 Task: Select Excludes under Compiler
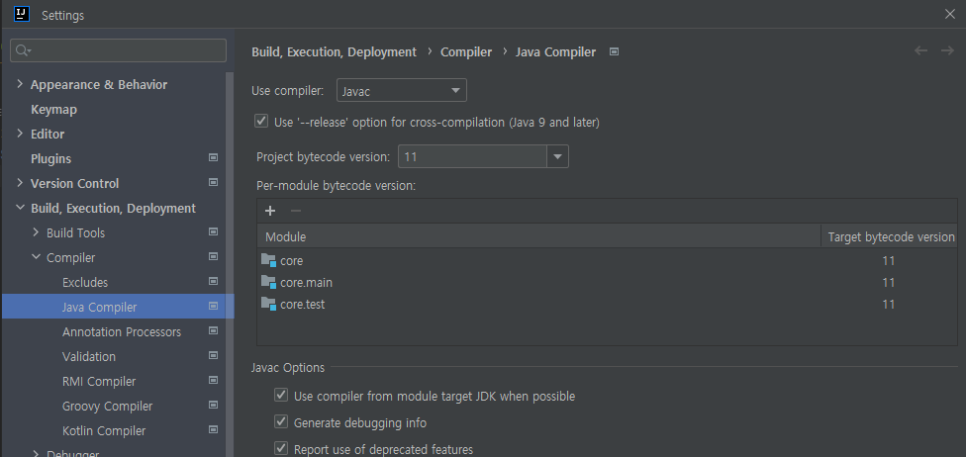85,283
